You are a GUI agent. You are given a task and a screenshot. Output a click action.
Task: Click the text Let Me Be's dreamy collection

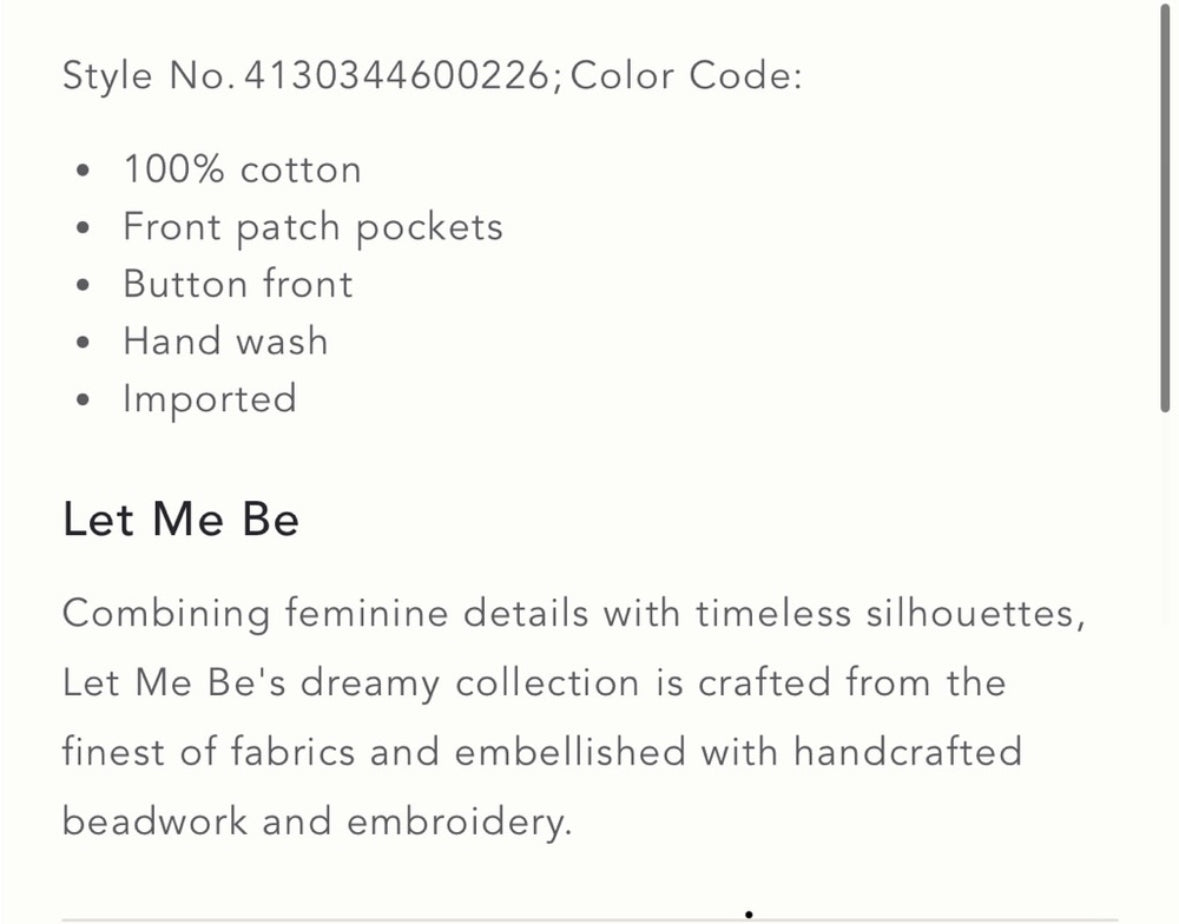[x=351, y=683]
